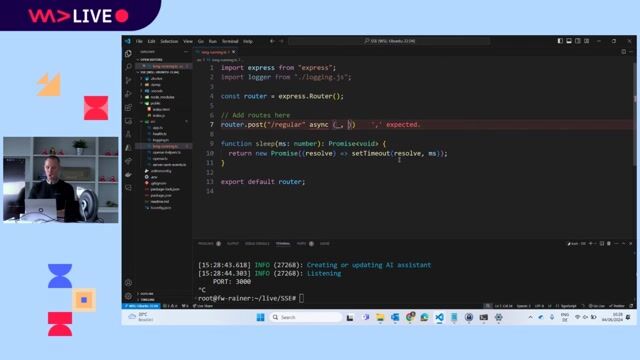Open Microsoft Edge from the taskbar
Viewport: 640px width, 360px height.
click(424, 317)
